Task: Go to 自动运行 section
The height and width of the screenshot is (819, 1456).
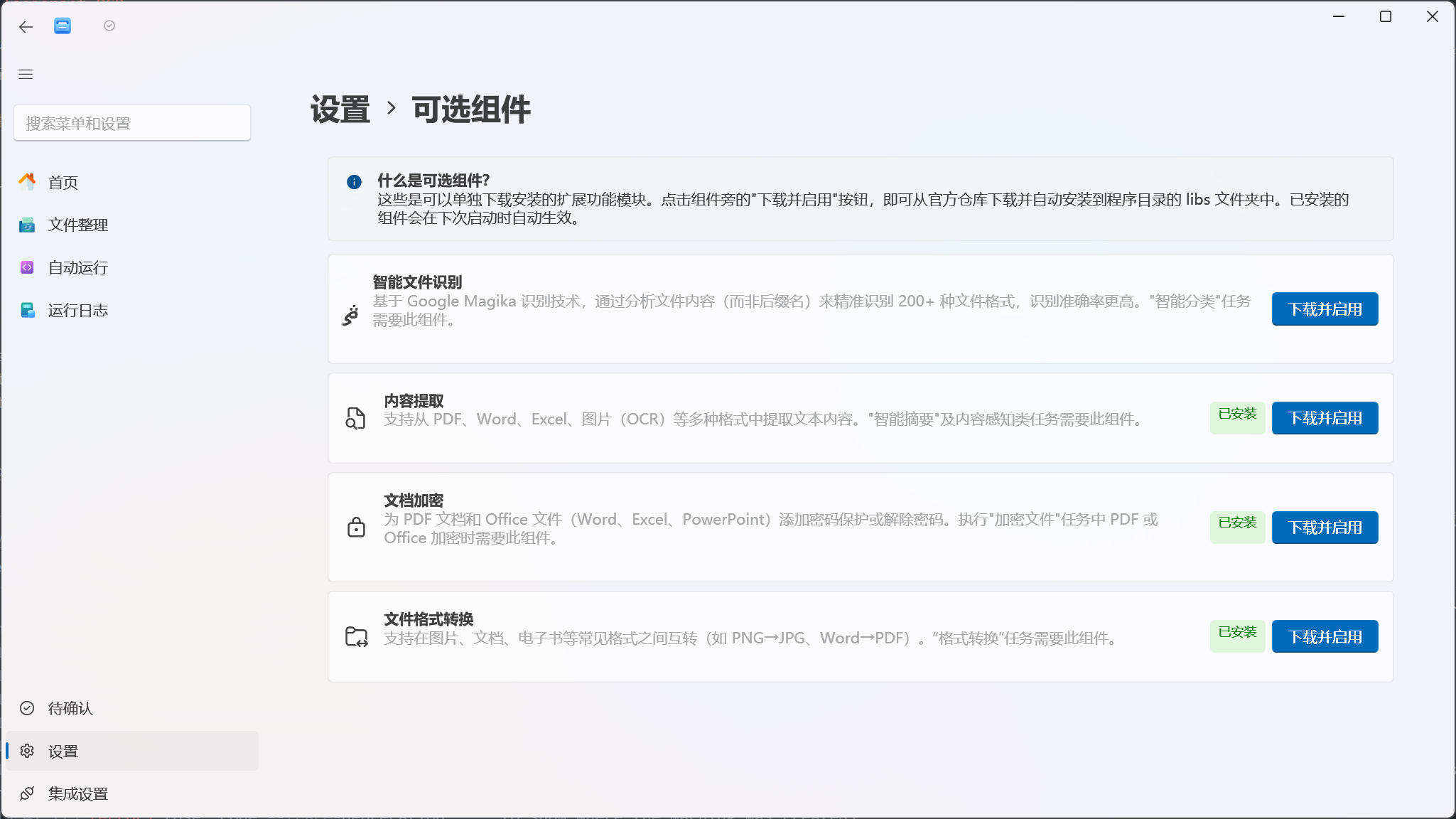Action: [x=132, y=267]
